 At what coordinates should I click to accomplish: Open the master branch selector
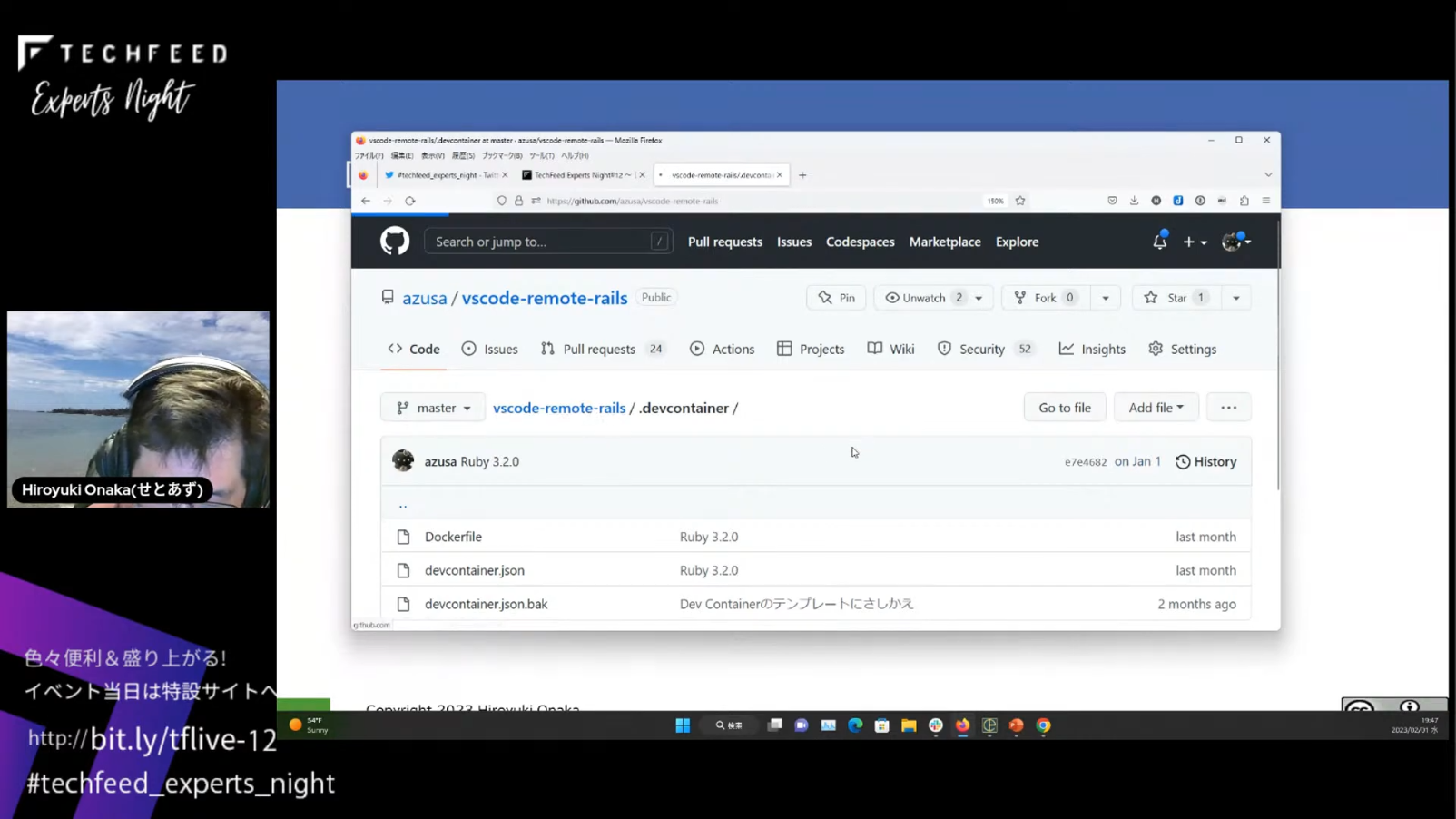[433, 408]
